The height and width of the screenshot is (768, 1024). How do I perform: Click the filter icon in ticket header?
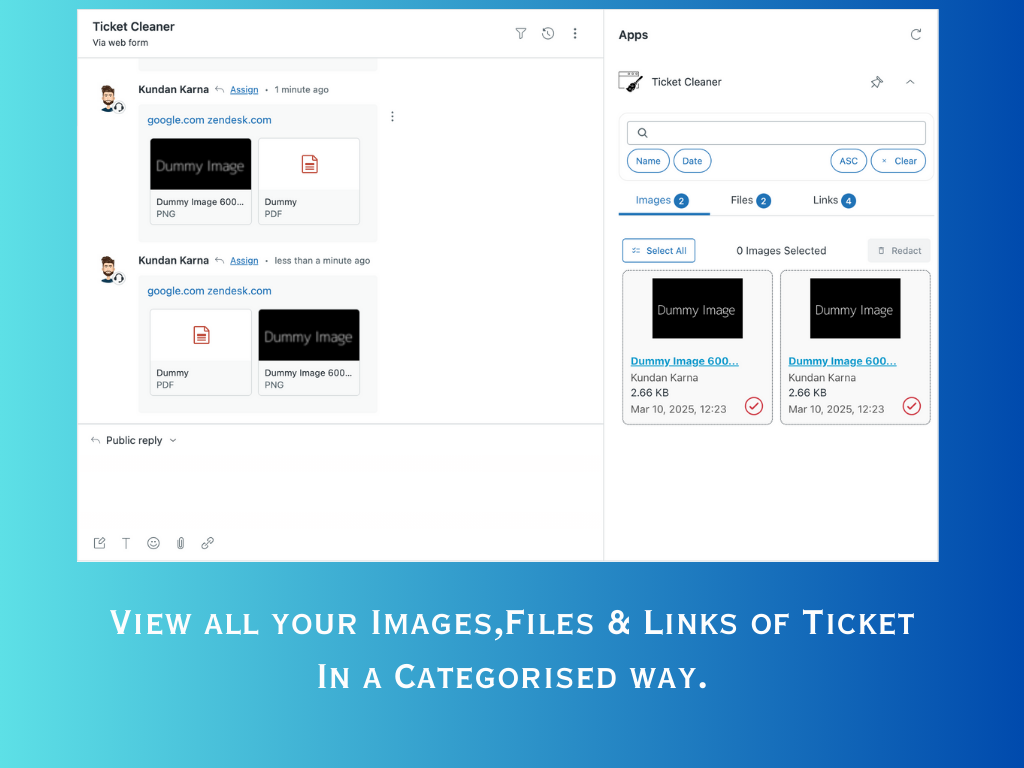point(520,33)
